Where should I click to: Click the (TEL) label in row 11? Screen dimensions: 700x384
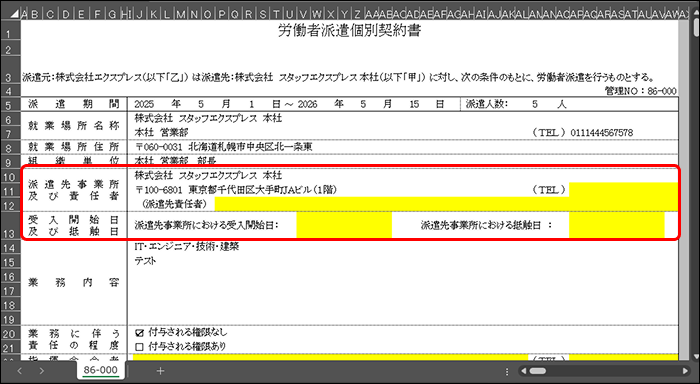(549, 190)
